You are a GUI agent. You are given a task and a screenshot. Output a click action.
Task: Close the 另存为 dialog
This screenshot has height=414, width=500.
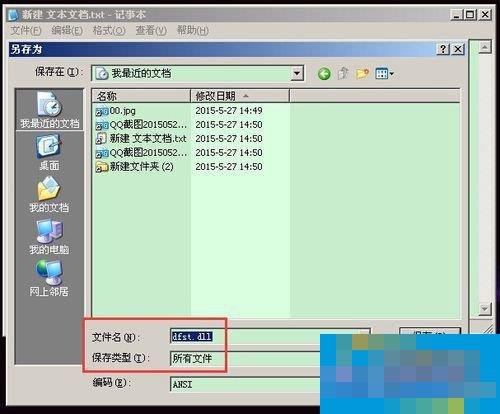point(458,49)
